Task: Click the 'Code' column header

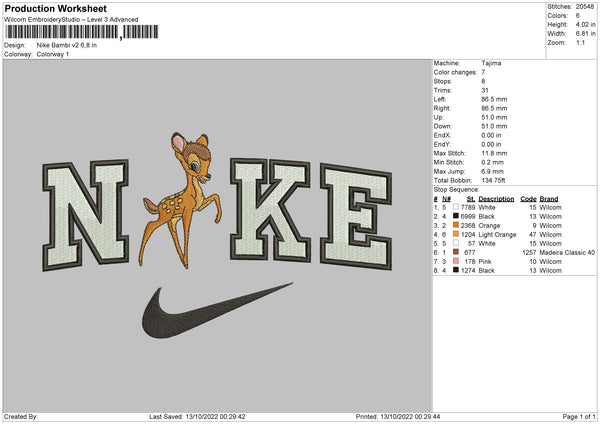Action: point(528,199)
